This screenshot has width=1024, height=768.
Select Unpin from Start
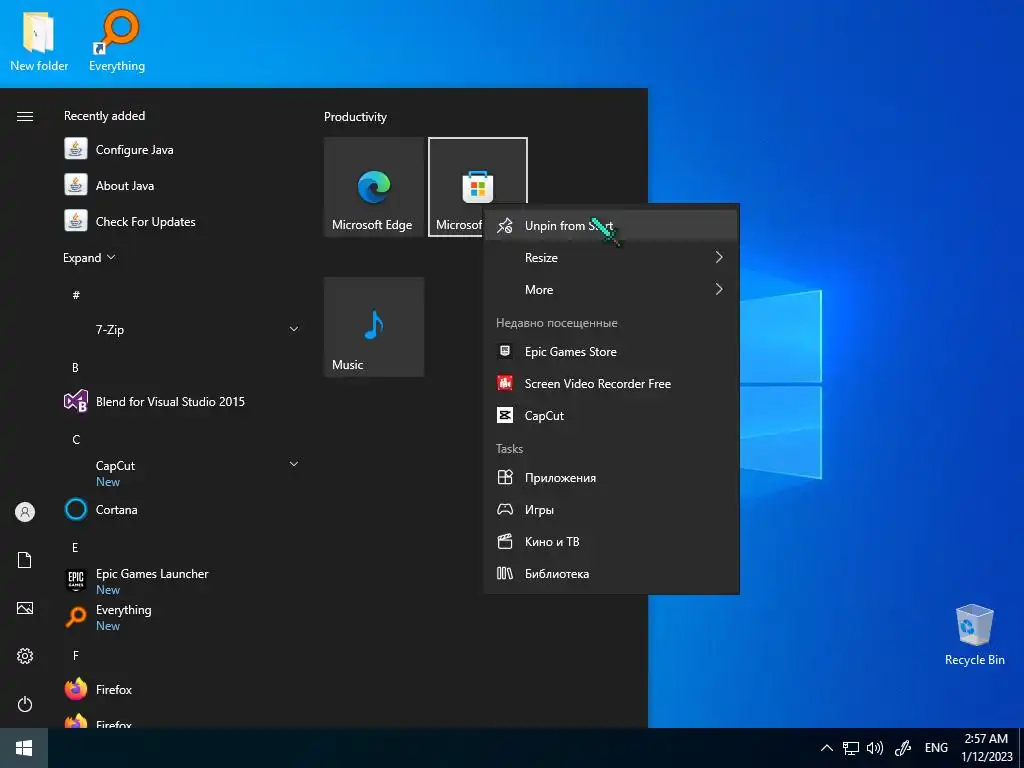(x=611, y=225)
